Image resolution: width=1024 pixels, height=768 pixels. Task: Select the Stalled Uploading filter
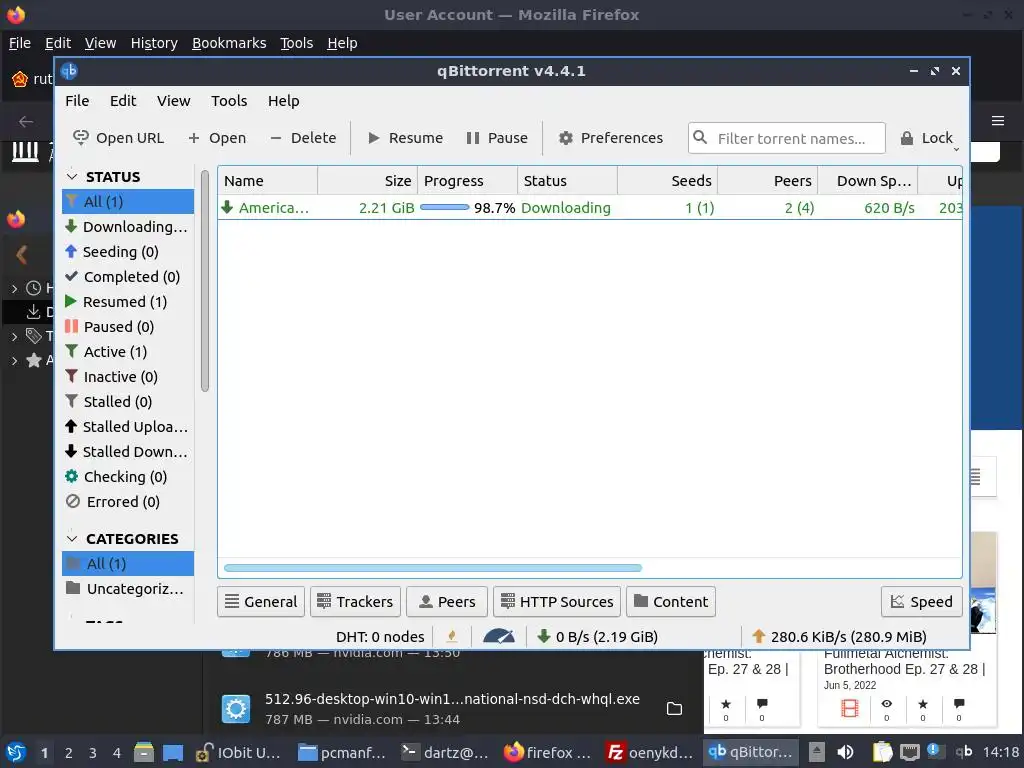click(x=128, y=426)
